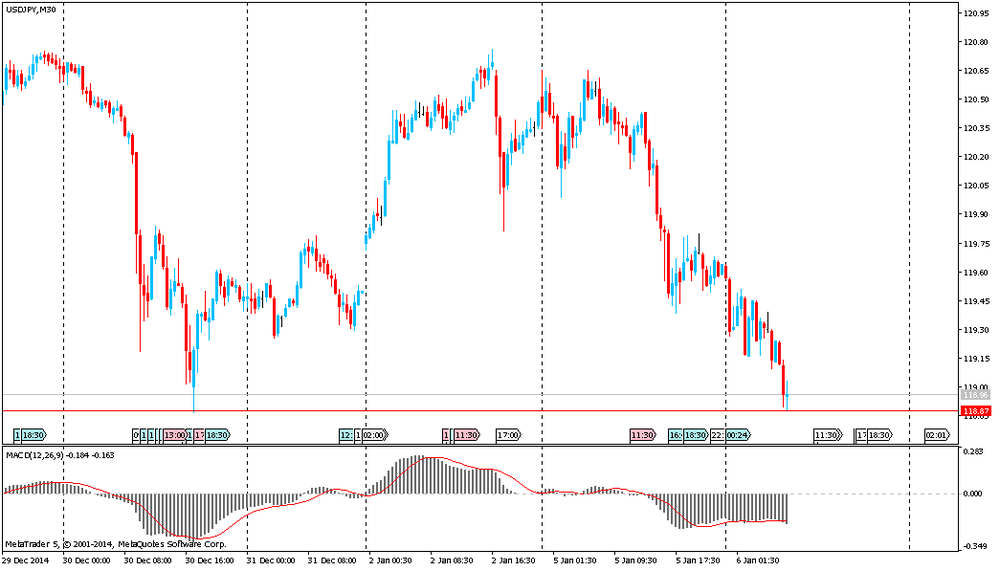Select the 02:00 event marker

point(374,435)
